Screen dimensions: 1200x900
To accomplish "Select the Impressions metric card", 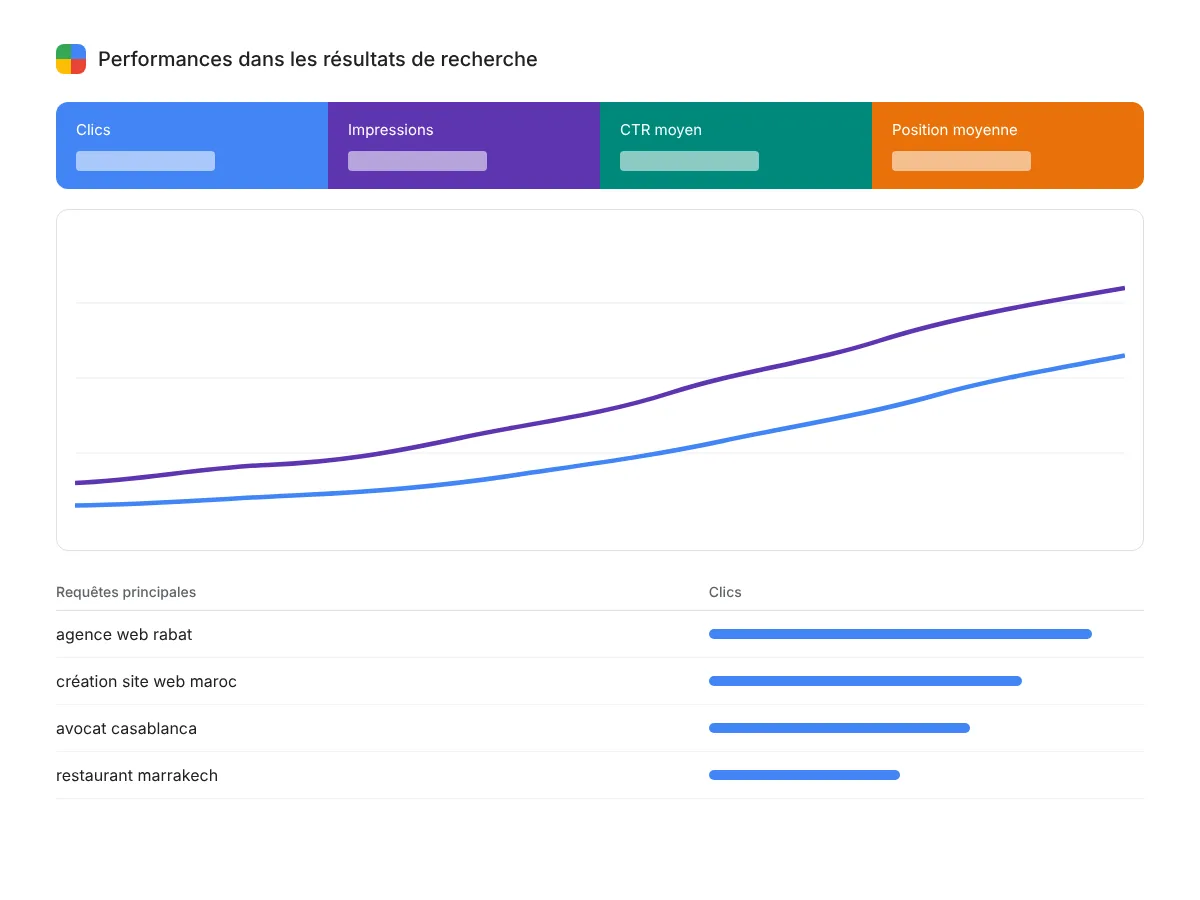I will (464, 145).
